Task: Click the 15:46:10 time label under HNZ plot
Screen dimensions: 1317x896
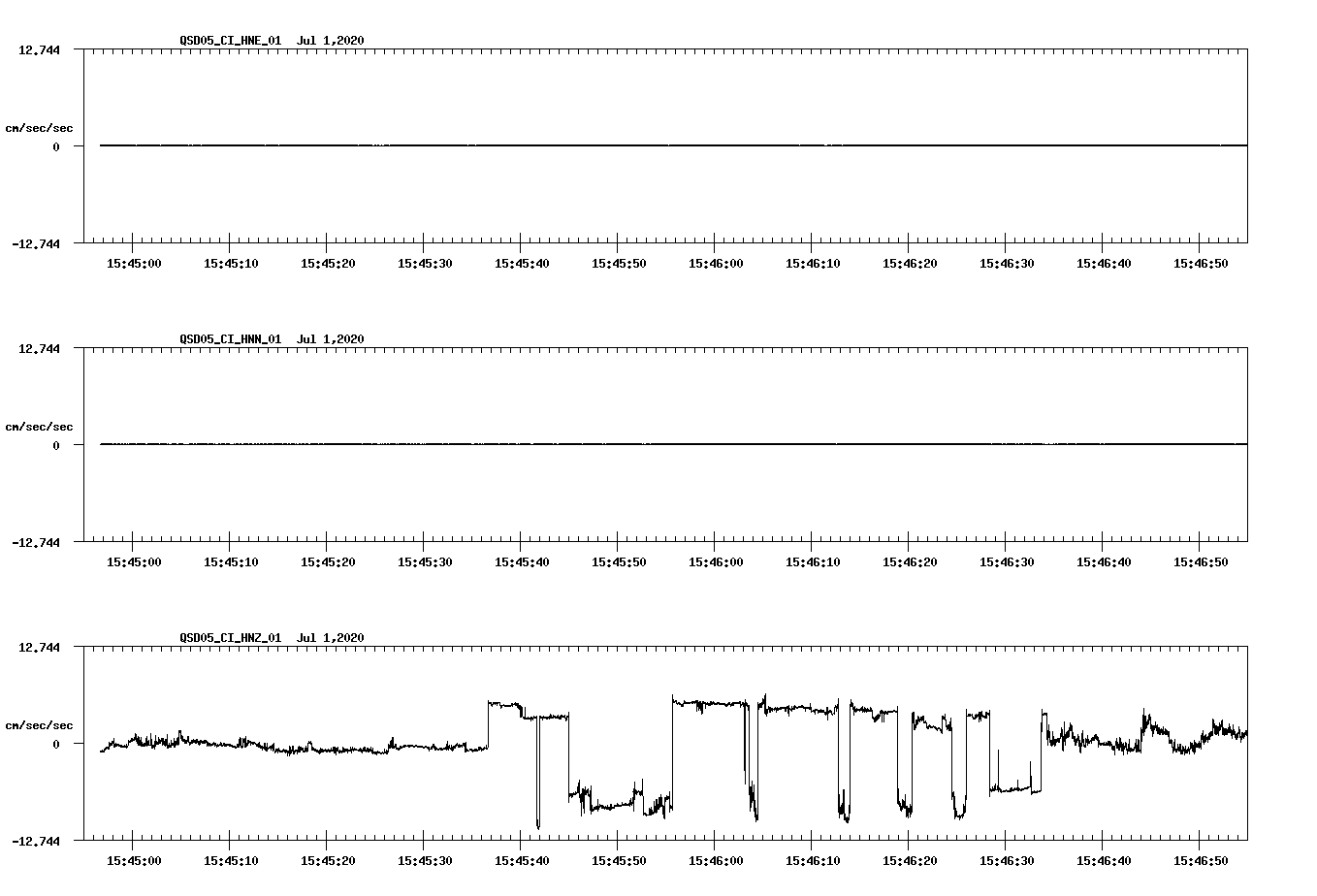Action: point(813,861)
